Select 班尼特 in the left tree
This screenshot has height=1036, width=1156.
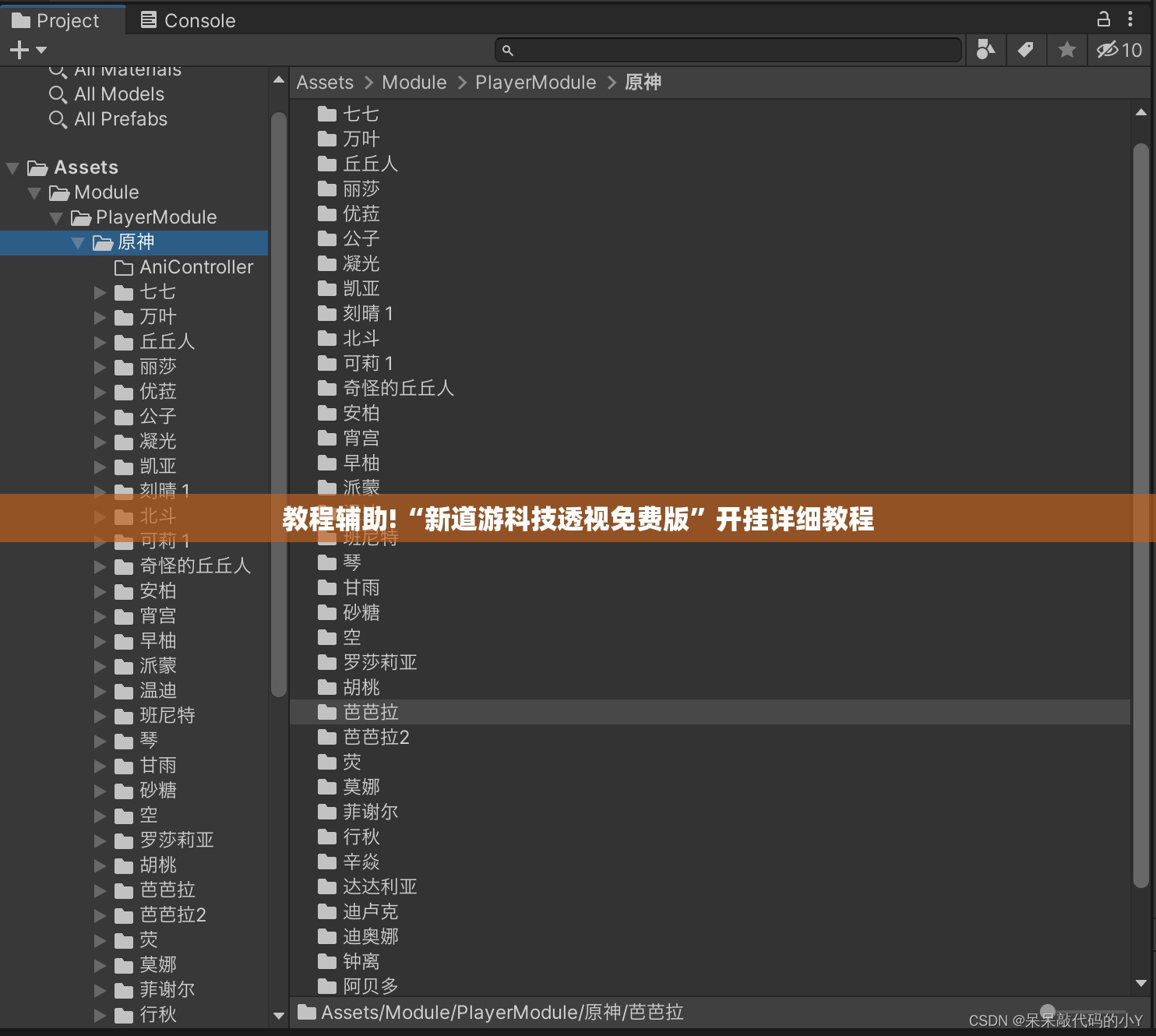pyautogui.click(x=167, y=716)
